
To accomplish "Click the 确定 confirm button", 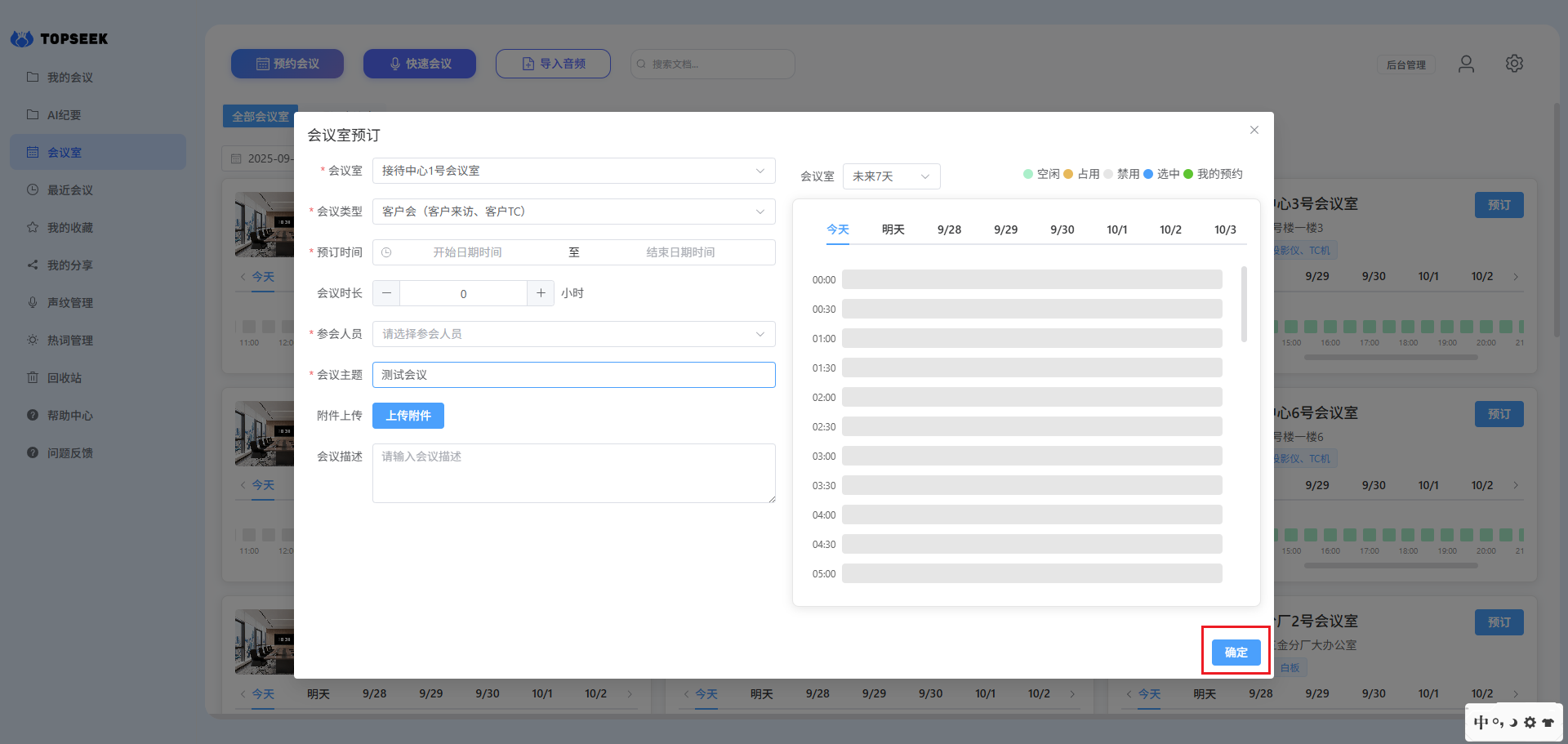I will [1236, 652].
